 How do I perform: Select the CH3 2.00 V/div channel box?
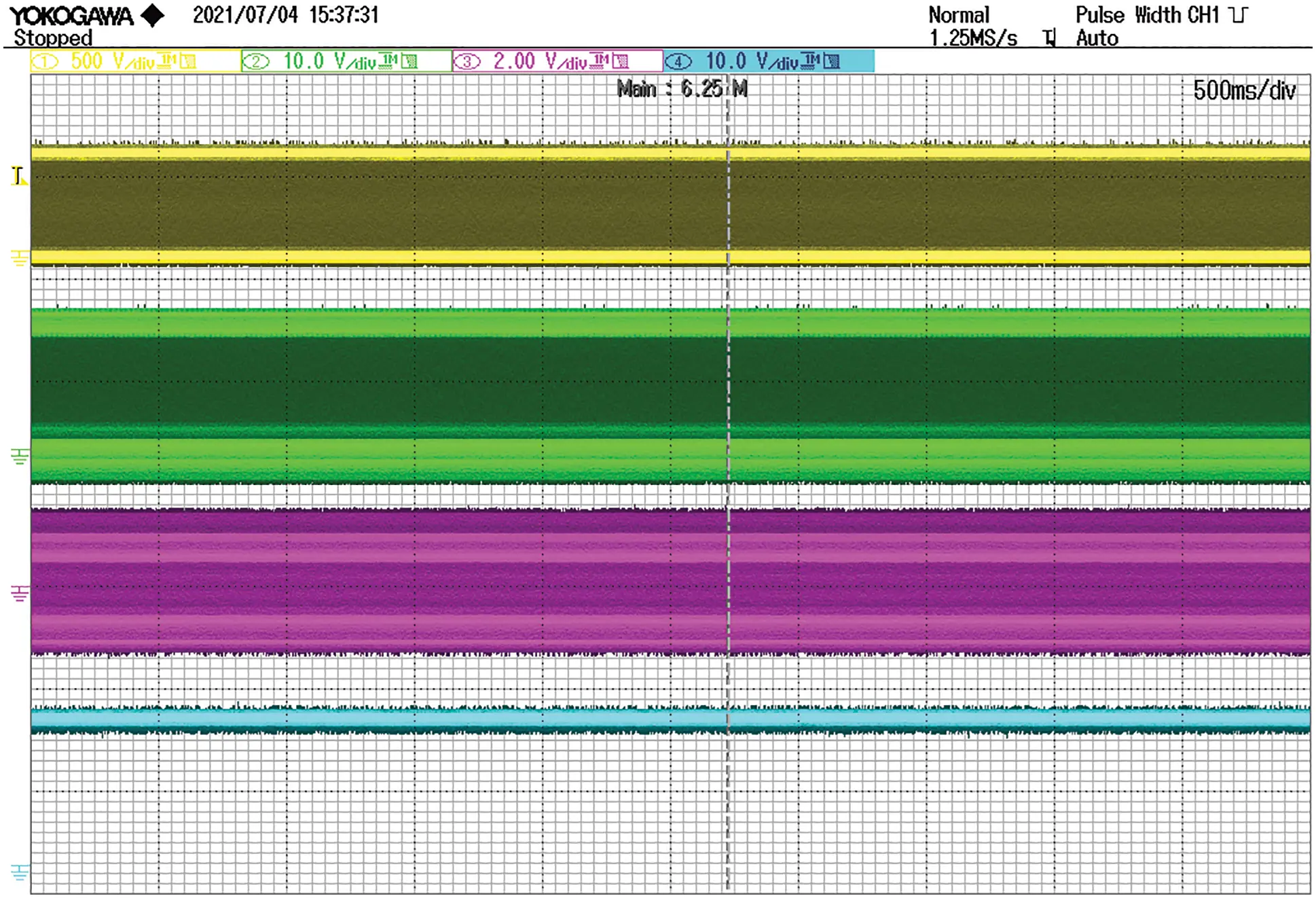coord(558,61)
